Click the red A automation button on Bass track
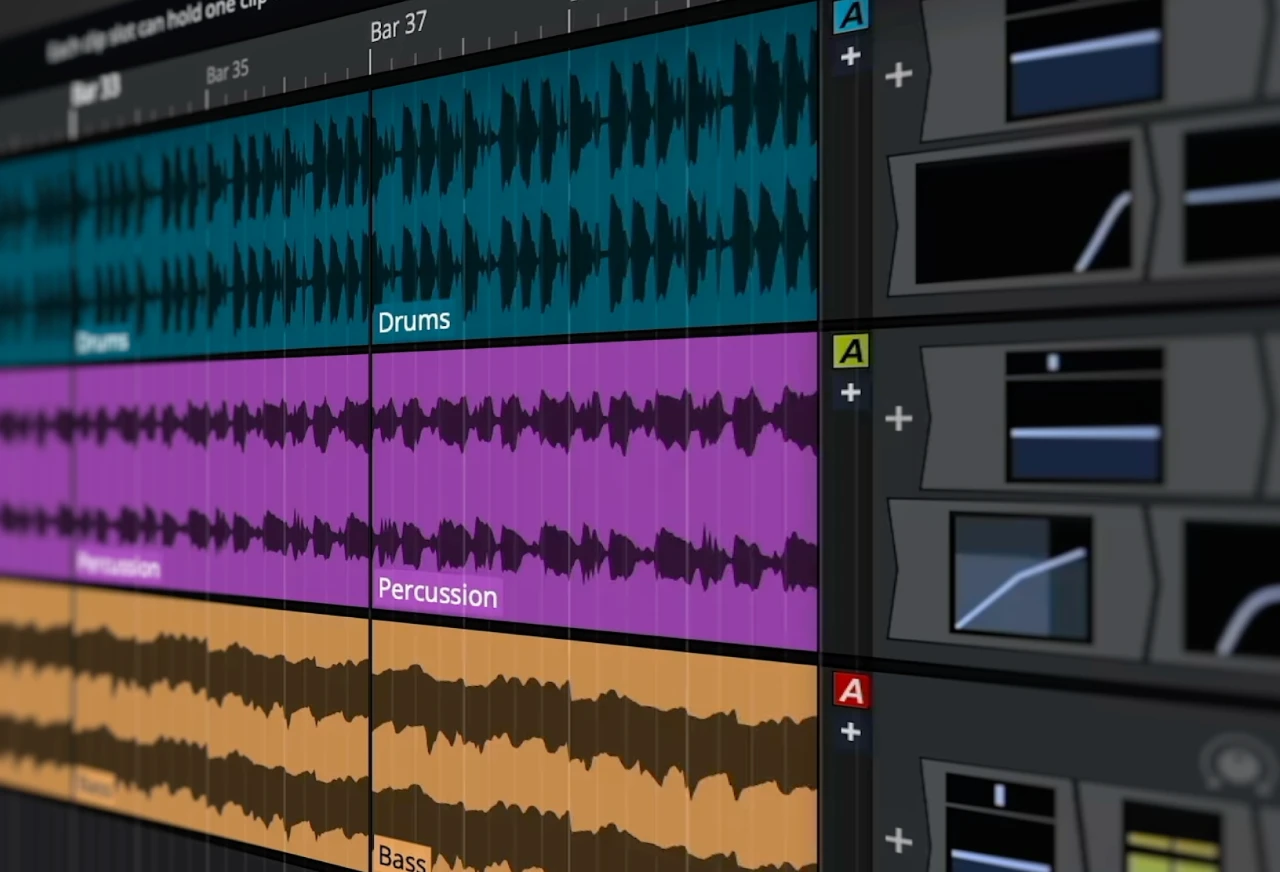The image size is (1280, 872). click(x=851, y=690)
